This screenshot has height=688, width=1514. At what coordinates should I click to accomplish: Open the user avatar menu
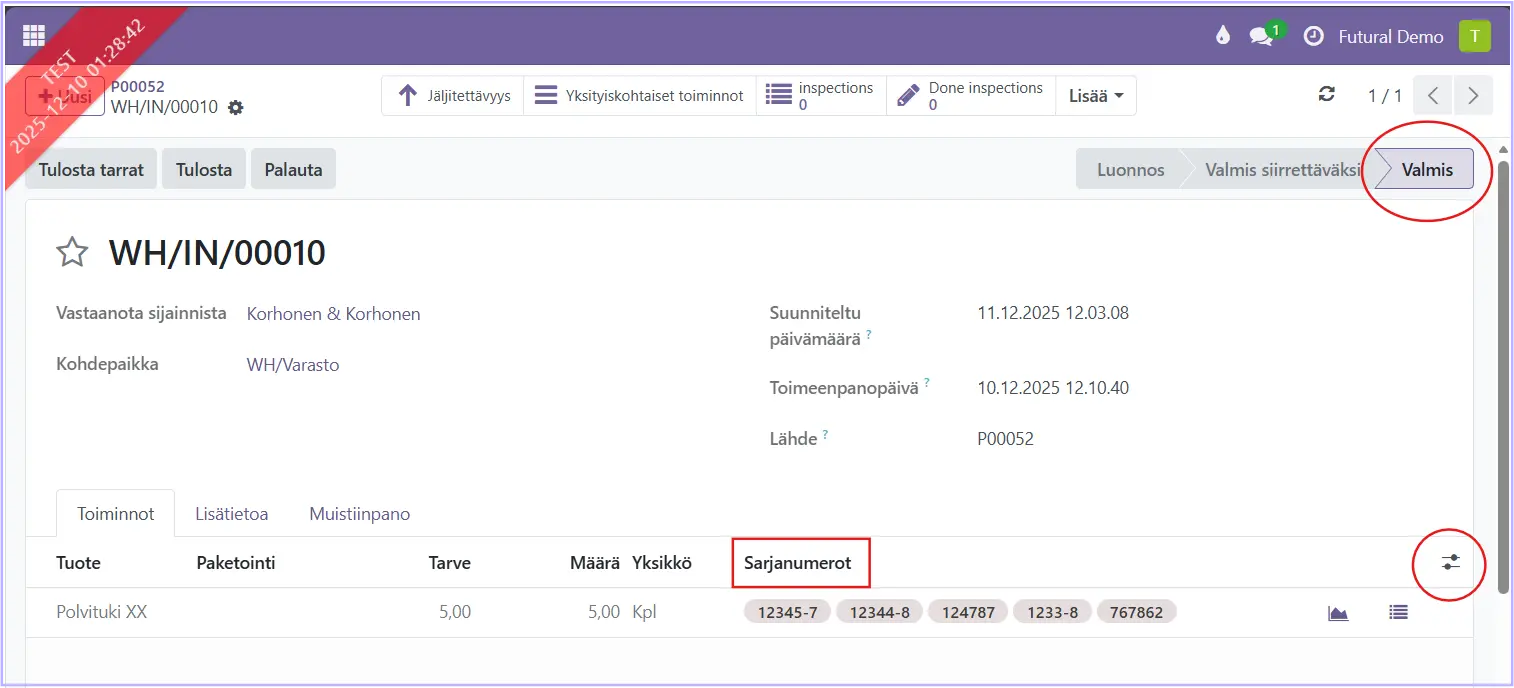coord(1474,36)
